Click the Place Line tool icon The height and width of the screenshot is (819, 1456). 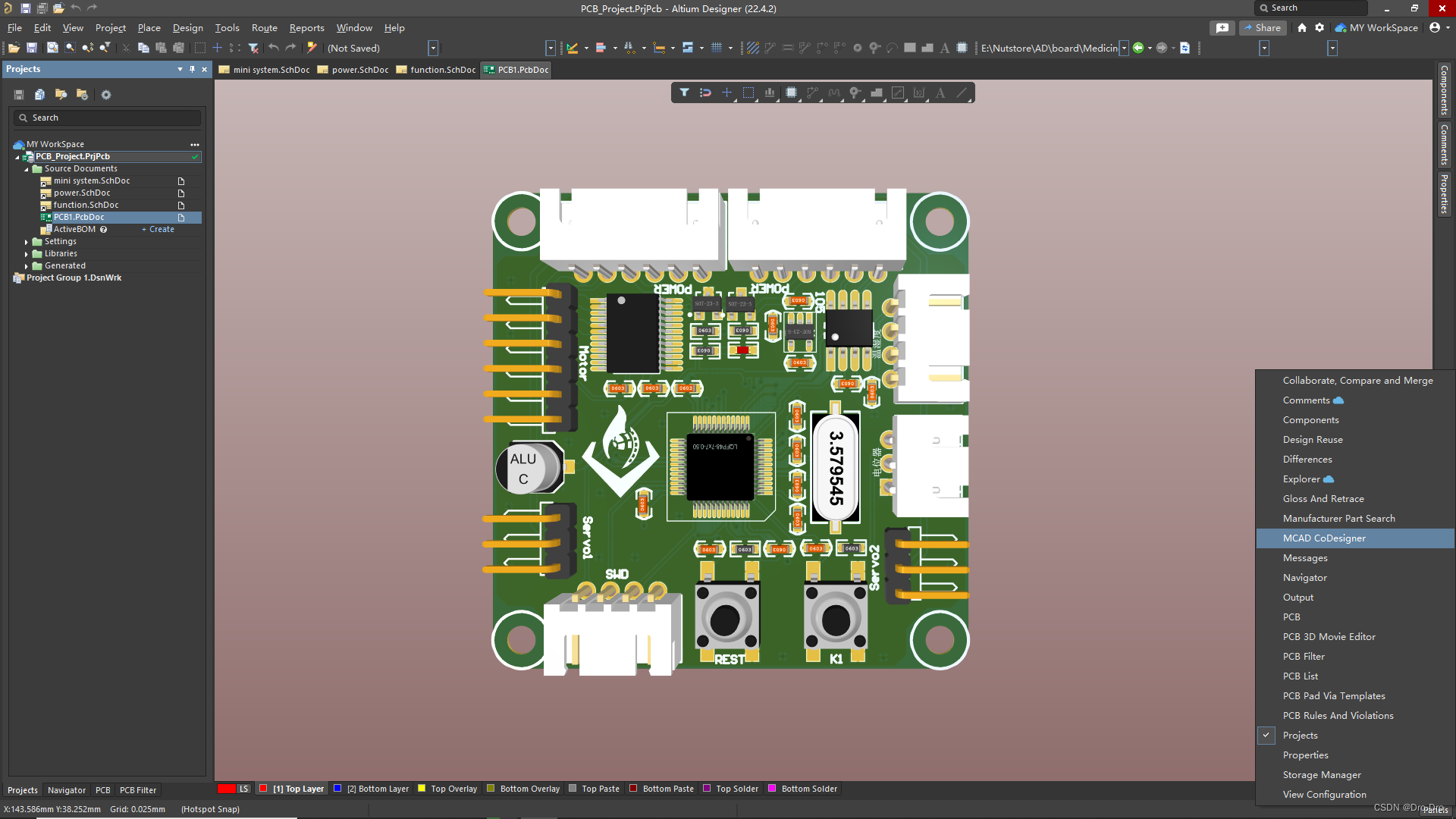962,93
